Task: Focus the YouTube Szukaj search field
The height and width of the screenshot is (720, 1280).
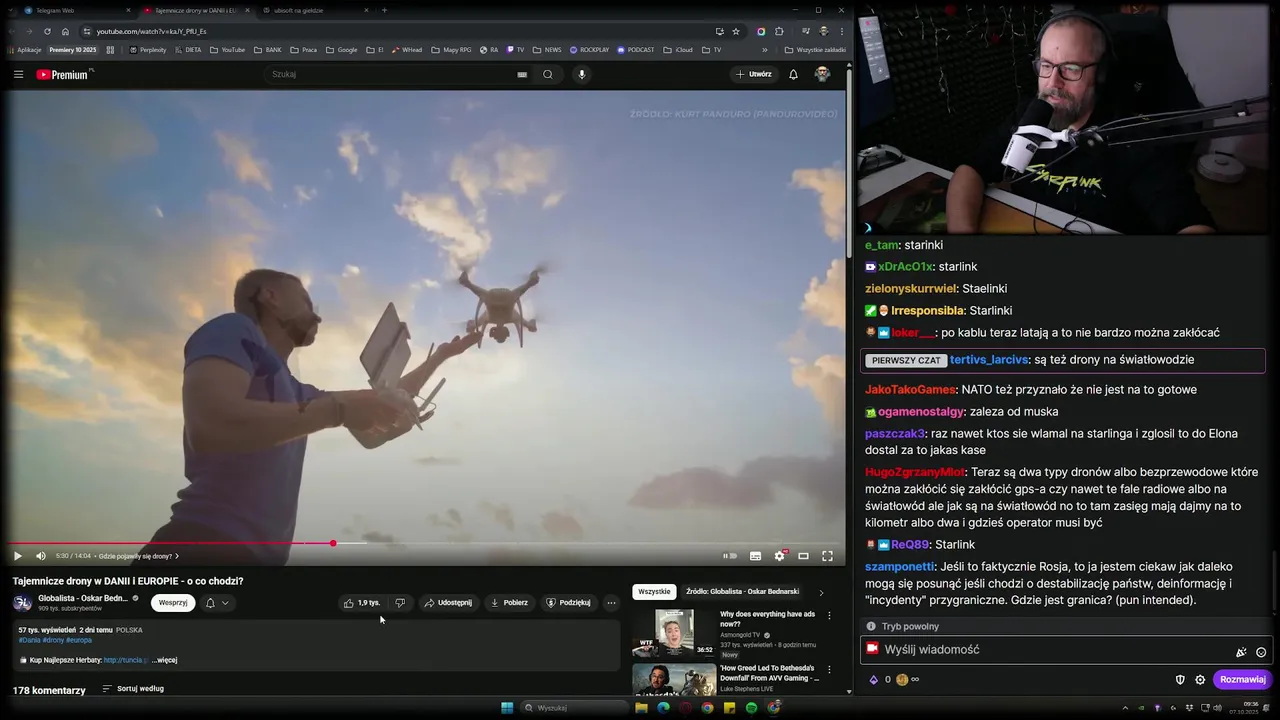Action: point(390,74)
